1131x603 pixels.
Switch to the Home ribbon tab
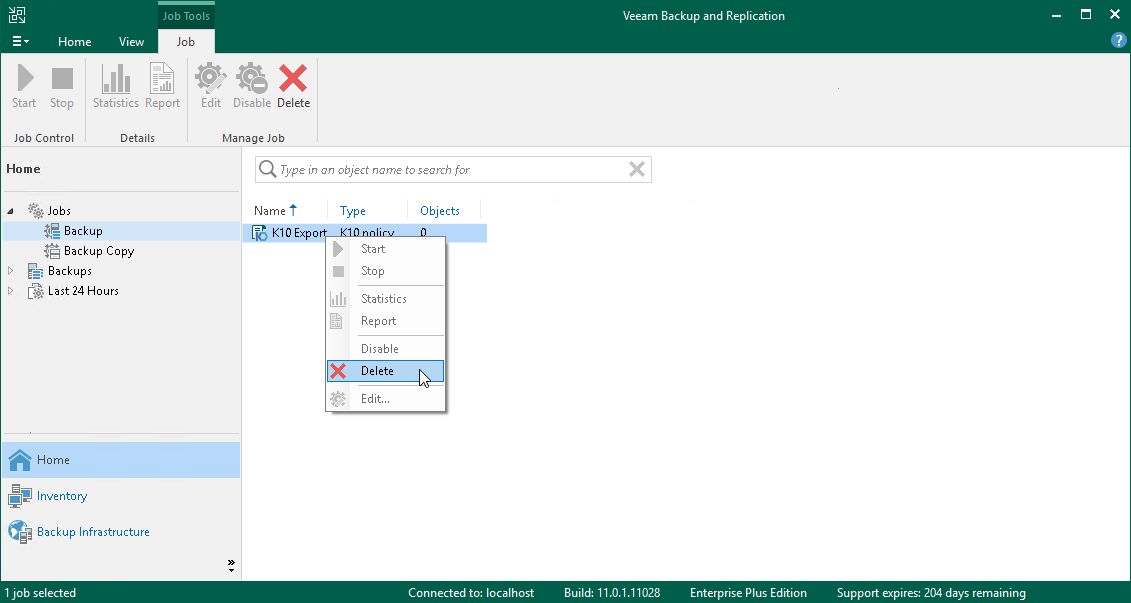pos(74,41)
